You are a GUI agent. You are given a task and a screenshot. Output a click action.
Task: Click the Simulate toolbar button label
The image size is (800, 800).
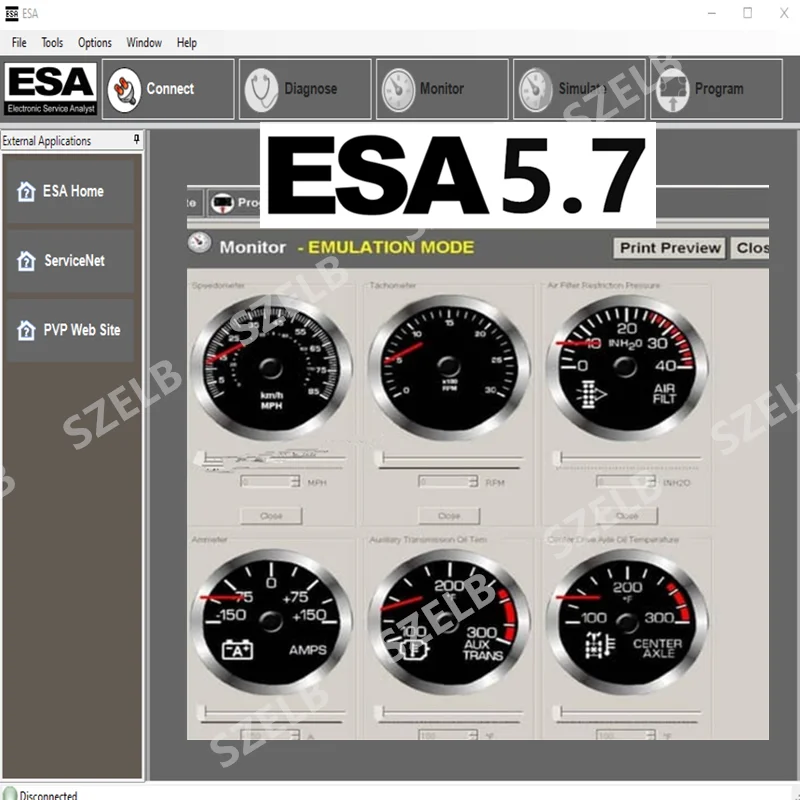(583, 89)
